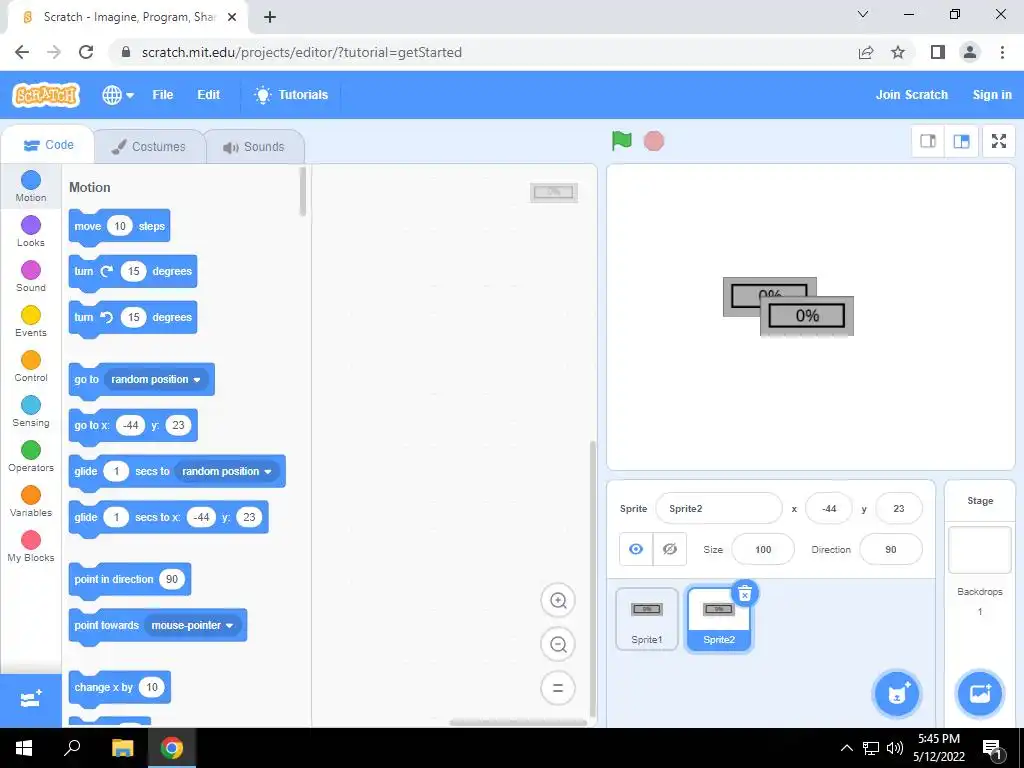This screenshot has width=1024, height=768.
Task: Click the Scratch logo
Action: pyautogui.click(x=46, y=95)
